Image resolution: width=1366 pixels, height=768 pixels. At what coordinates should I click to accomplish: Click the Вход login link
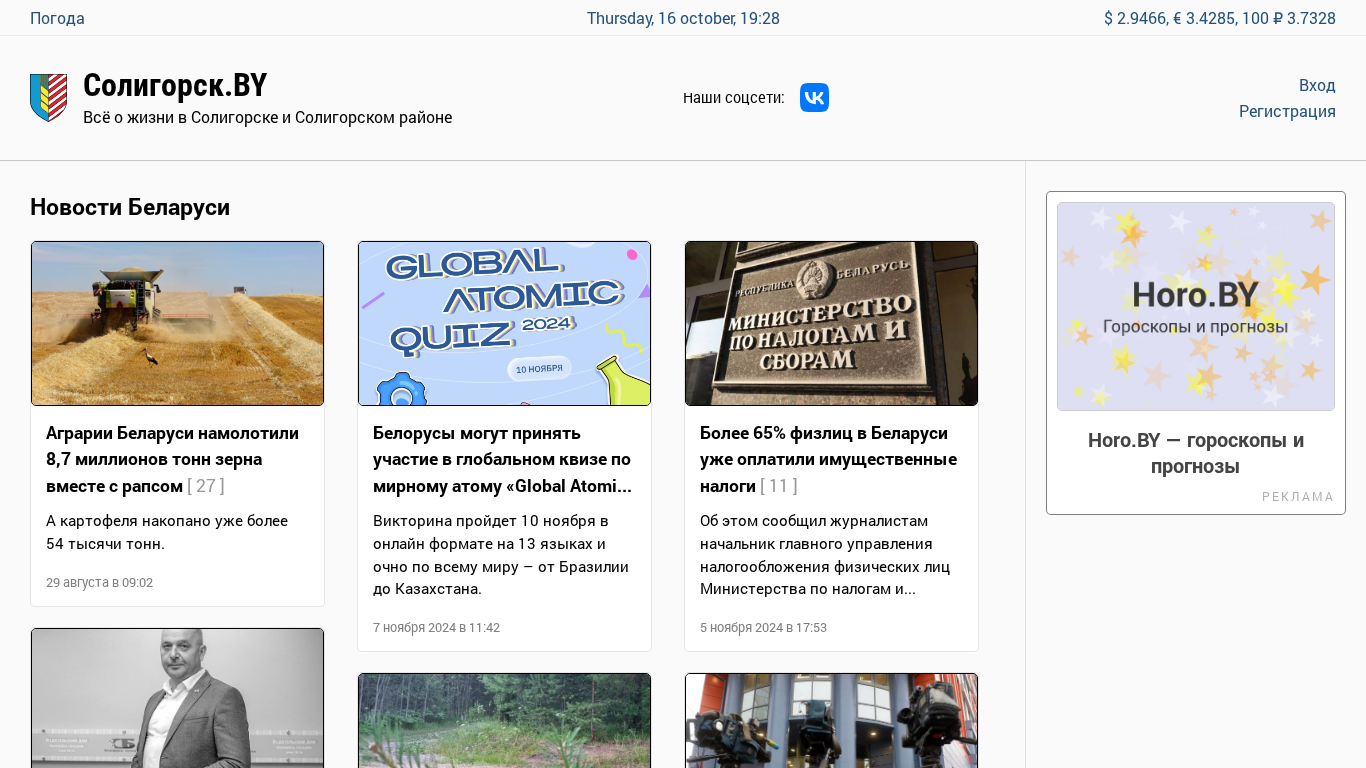click(x=1316, y=85)
